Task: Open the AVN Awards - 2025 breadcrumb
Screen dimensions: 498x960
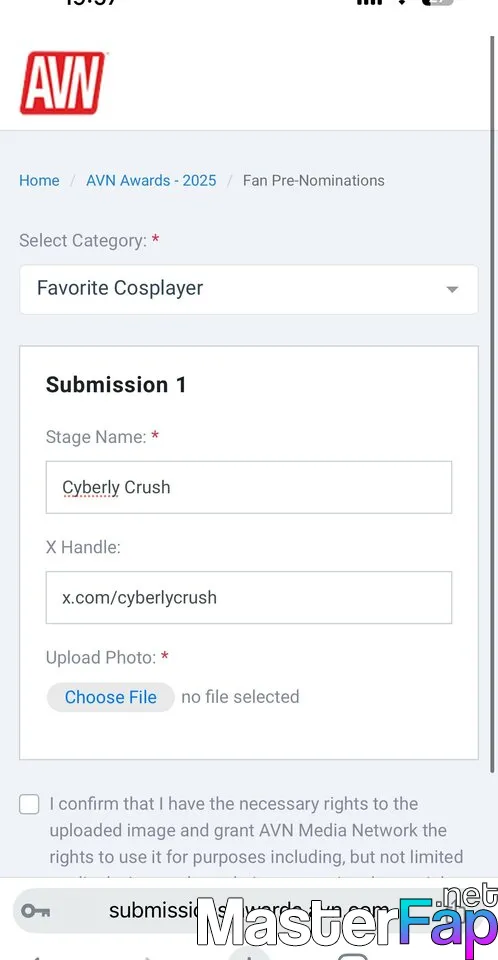Action: point(151,181)
